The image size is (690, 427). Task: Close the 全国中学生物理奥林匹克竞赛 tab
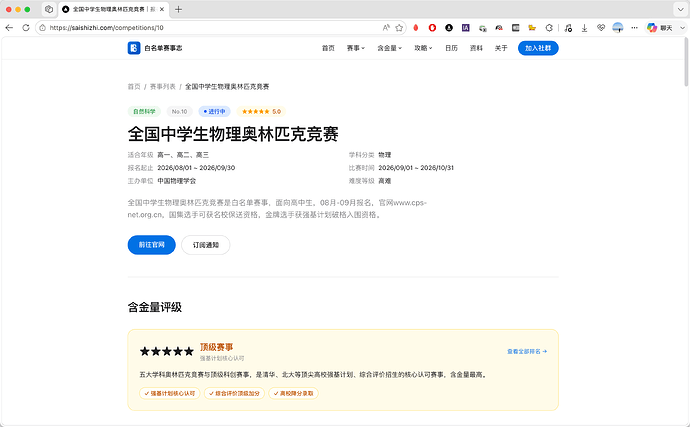click(162, 9)
